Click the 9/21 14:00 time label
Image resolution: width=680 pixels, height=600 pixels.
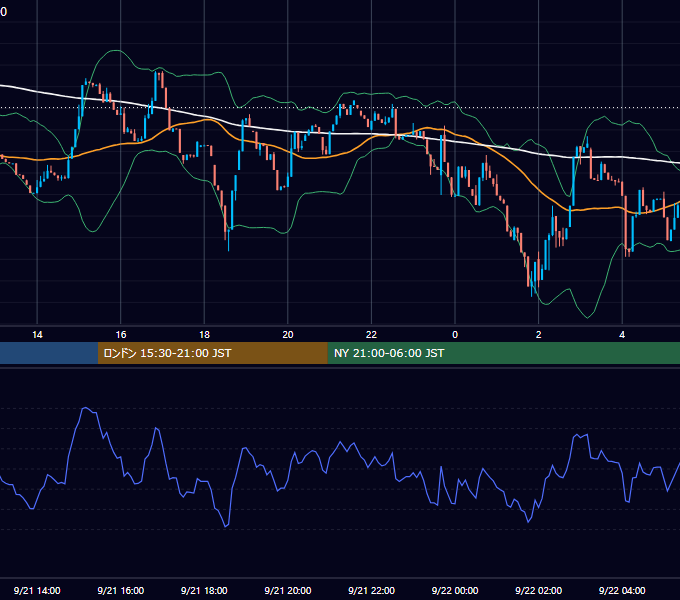click(37, 590)
